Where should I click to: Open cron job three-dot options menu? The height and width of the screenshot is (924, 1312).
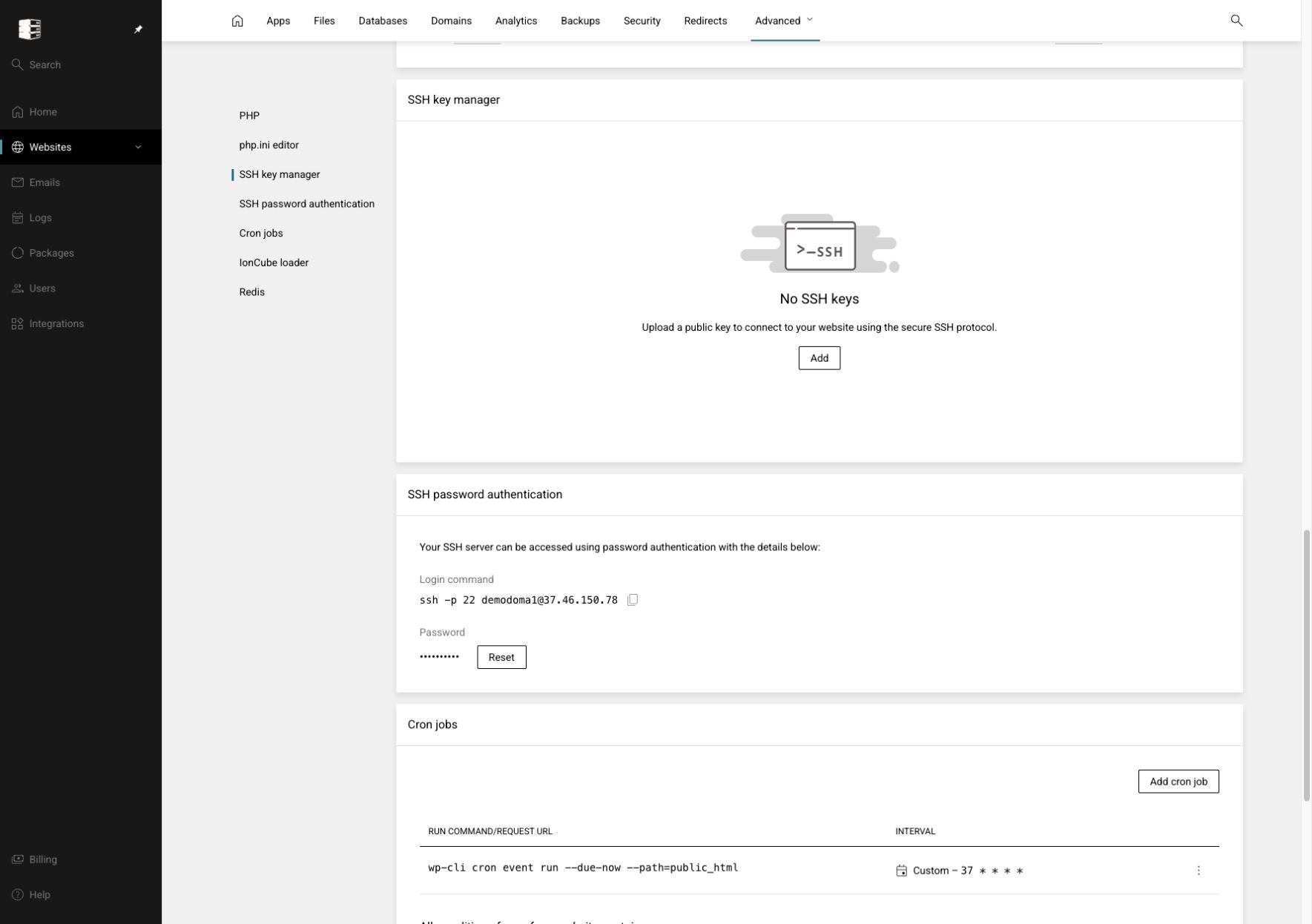click(1198, 870)
